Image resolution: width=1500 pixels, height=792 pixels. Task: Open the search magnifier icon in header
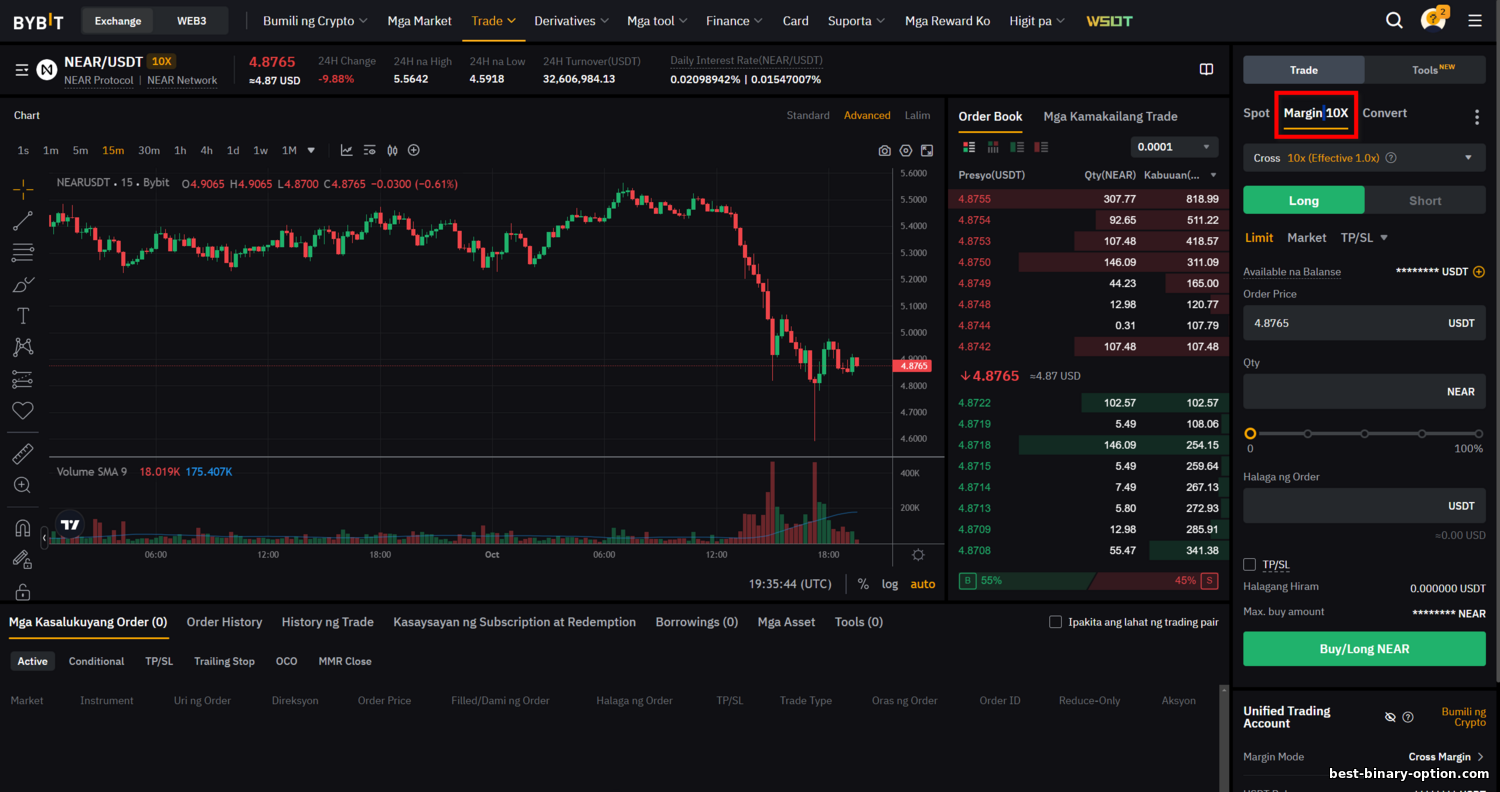1394,20
